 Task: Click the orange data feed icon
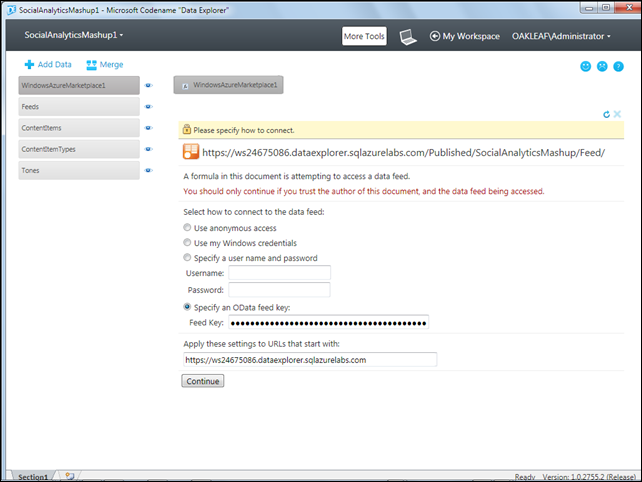click(191, 151)
